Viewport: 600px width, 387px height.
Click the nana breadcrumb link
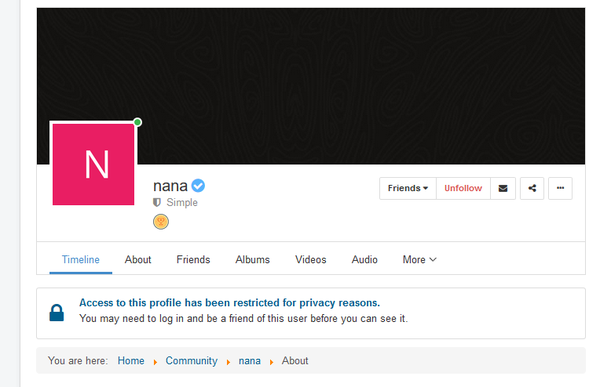249,361
